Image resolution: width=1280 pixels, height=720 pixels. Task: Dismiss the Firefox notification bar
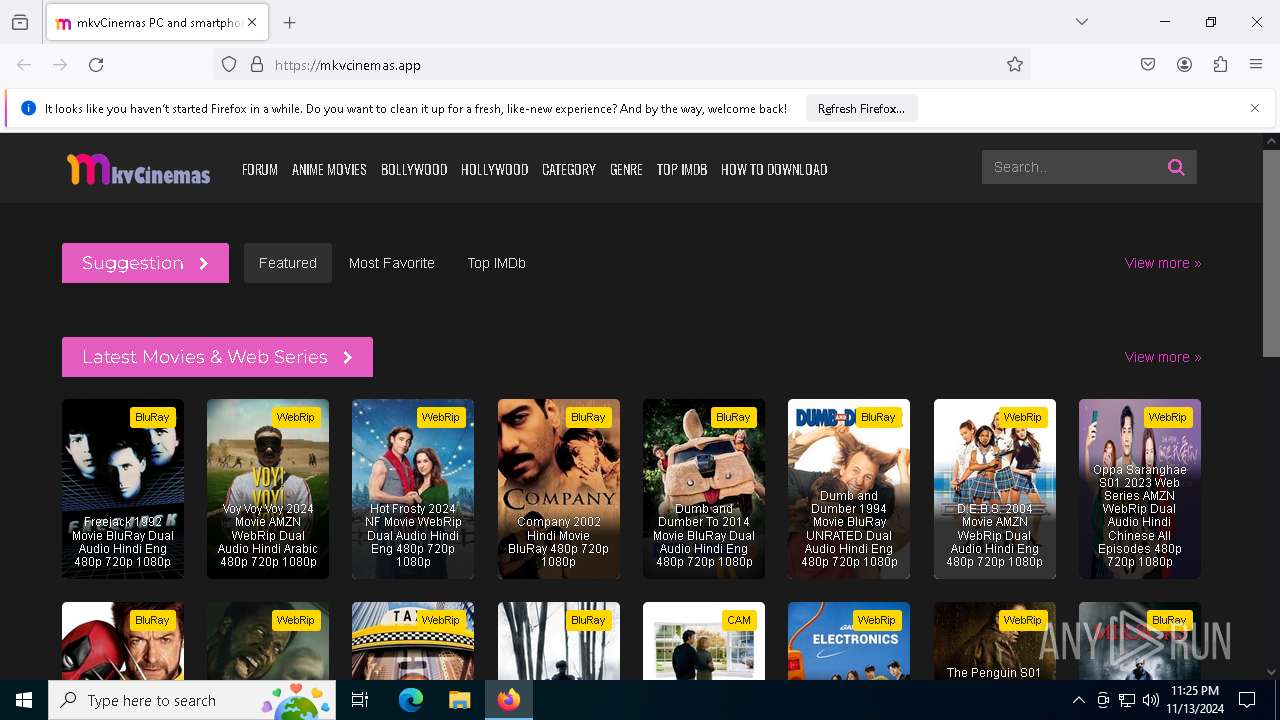point(1255,108)
